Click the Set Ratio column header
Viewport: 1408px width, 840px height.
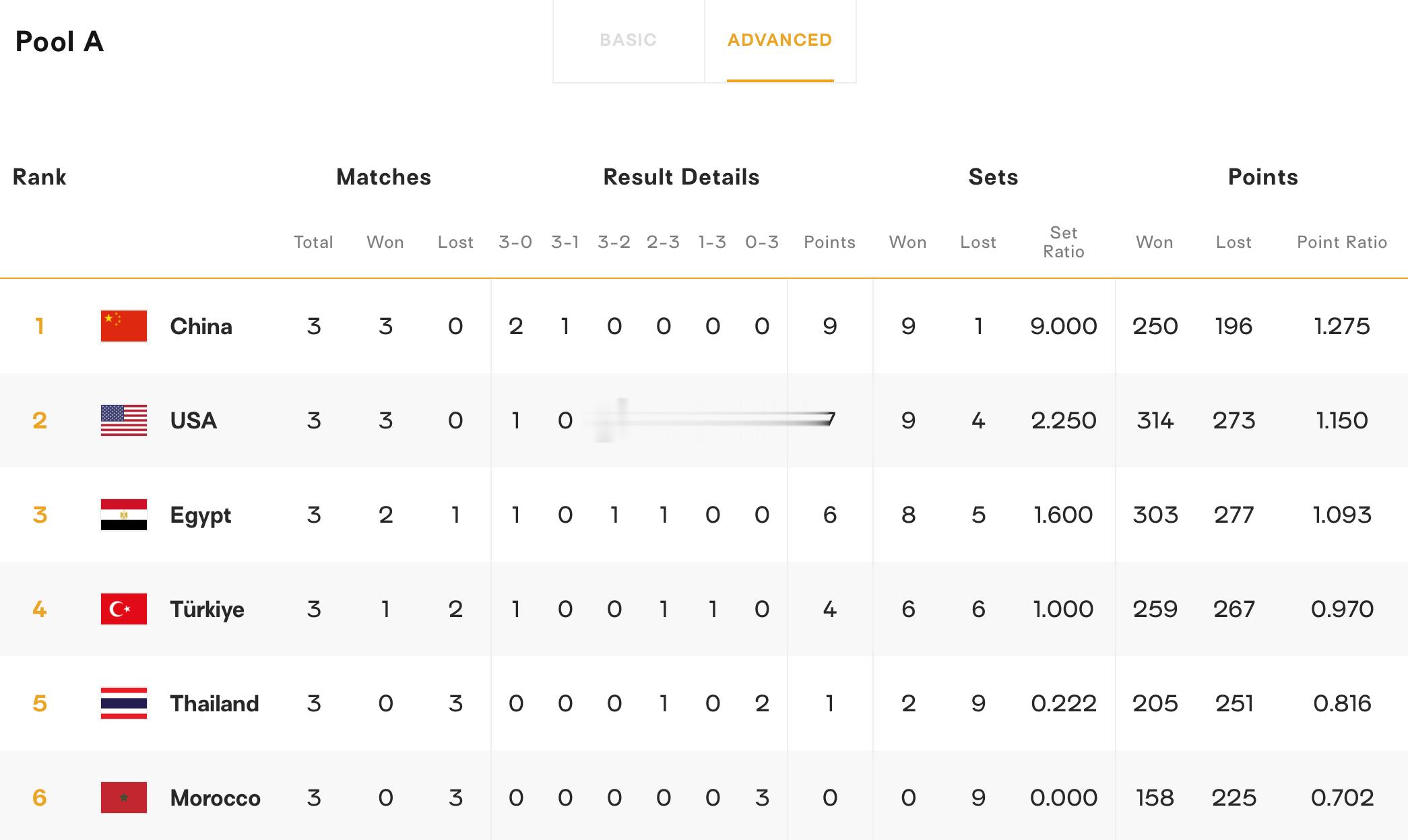click(1064, 243)
